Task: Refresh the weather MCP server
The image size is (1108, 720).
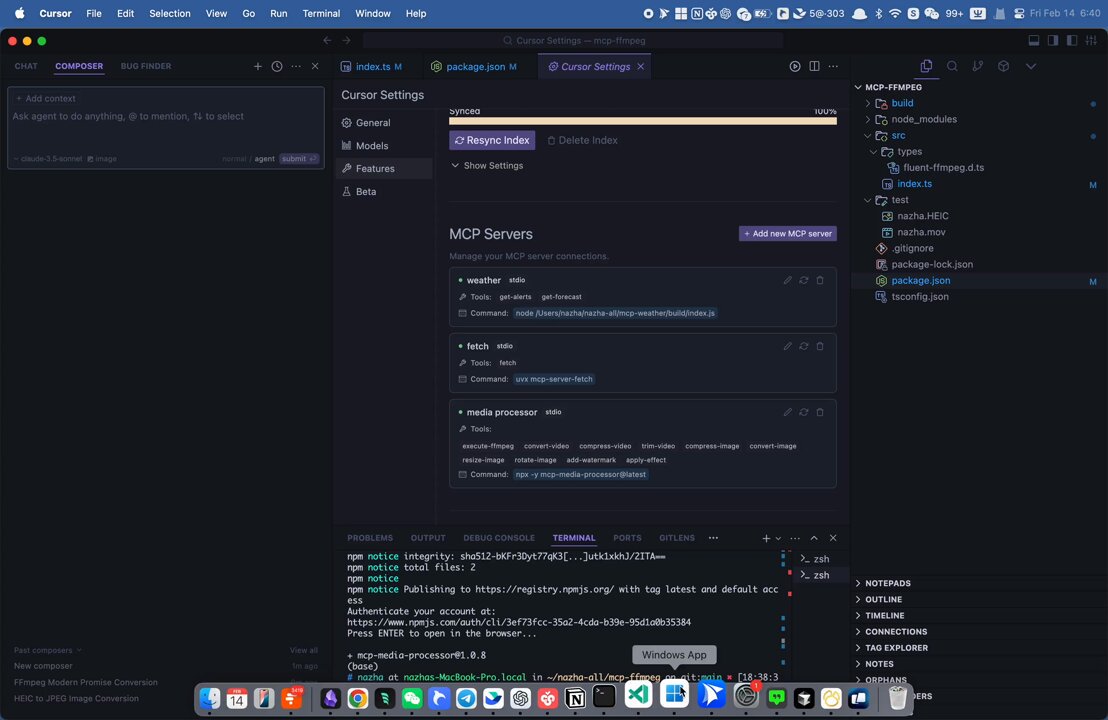Action: (803, 281)
